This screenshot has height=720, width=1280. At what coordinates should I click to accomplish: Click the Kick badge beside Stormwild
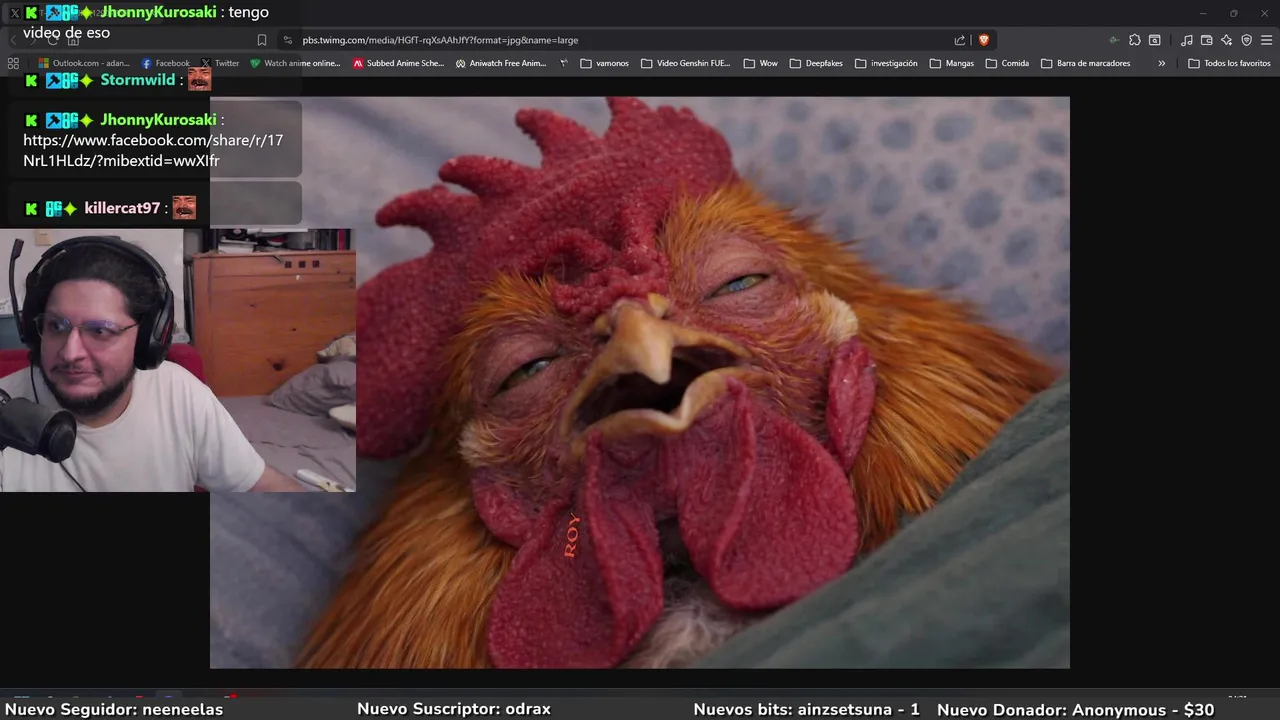(x=31, y=80)
